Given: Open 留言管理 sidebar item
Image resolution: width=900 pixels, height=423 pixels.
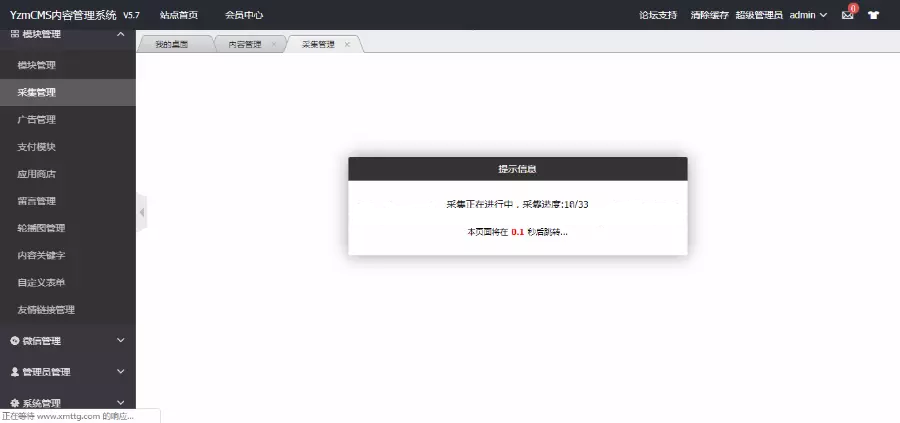Looking at the screenshot, I should click(x=68, y=201).
